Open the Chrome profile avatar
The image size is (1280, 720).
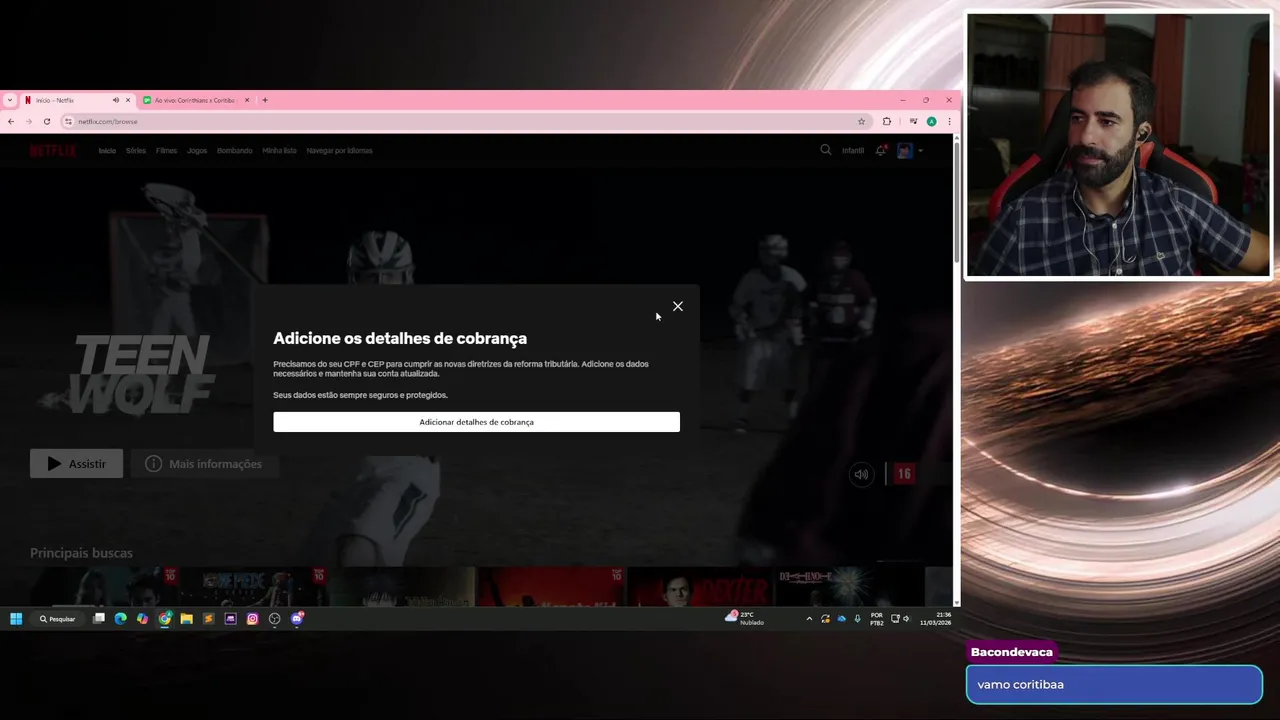(x=931, y=121)
